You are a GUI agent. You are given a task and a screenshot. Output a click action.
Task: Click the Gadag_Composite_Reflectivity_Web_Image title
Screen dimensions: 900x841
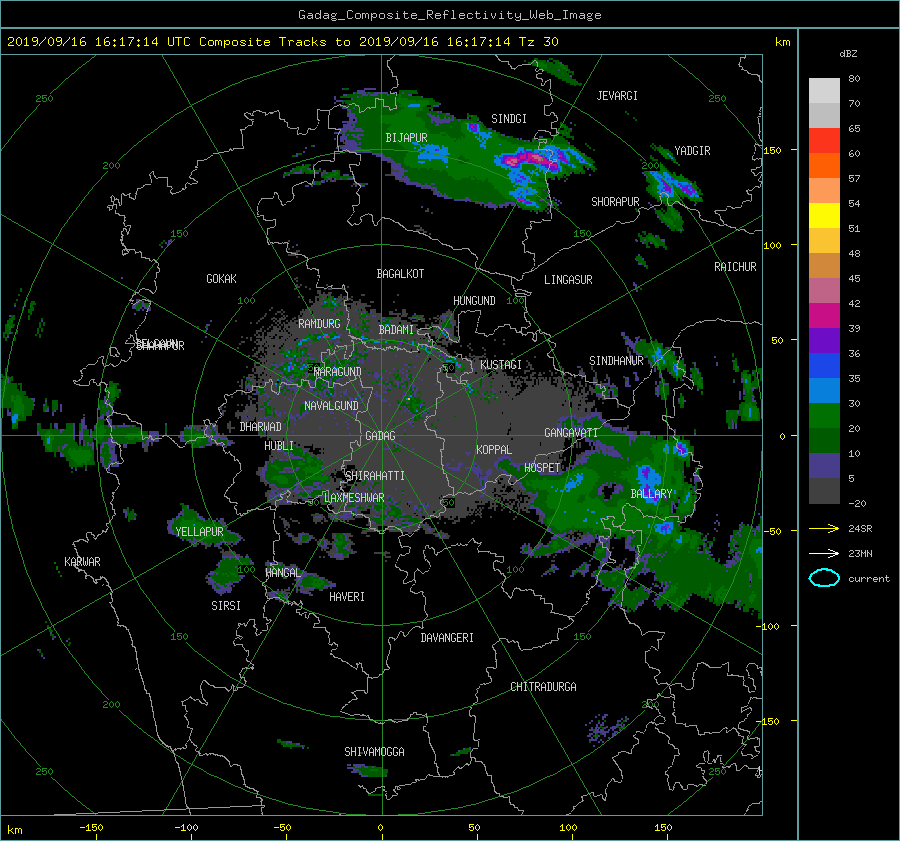coord(449,15)
